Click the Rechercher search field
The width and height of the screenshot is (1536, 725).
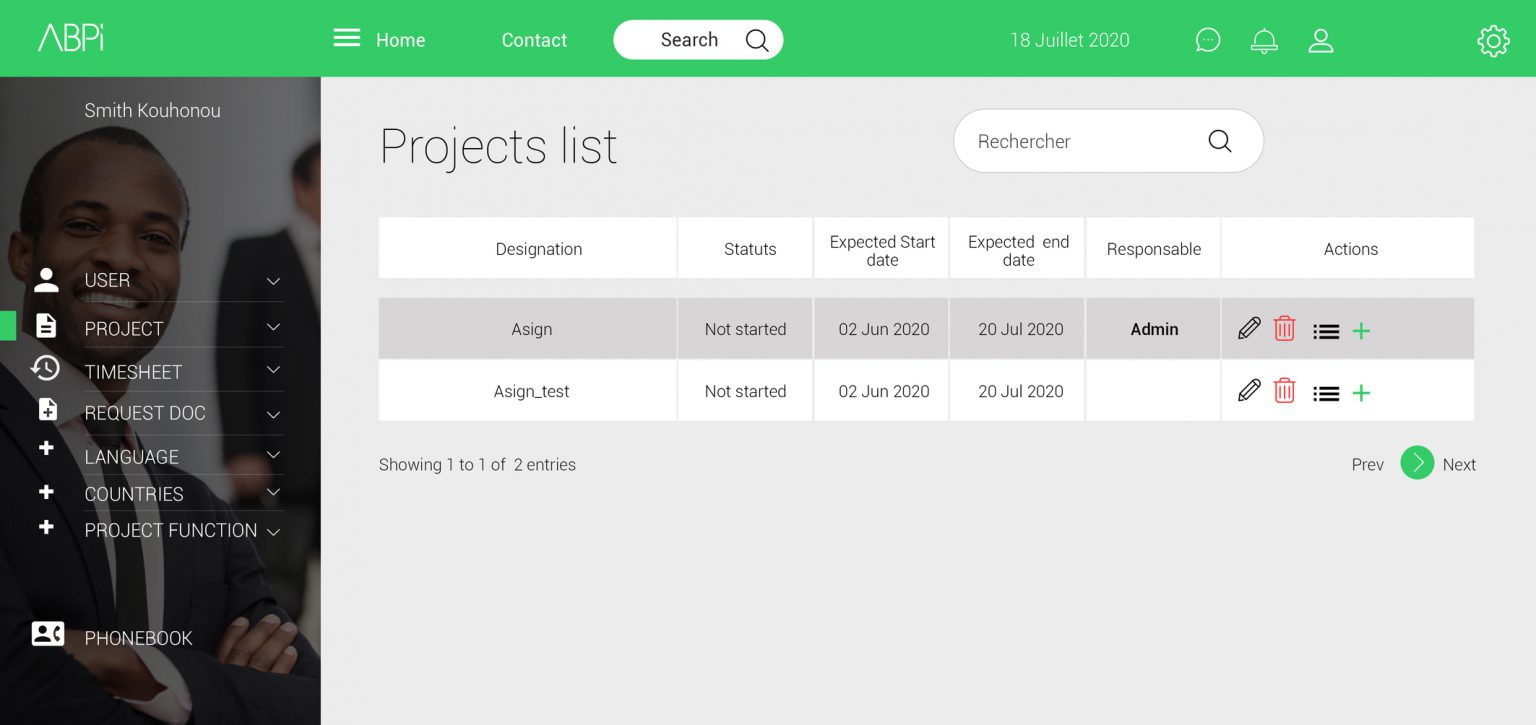[1080, 141]
